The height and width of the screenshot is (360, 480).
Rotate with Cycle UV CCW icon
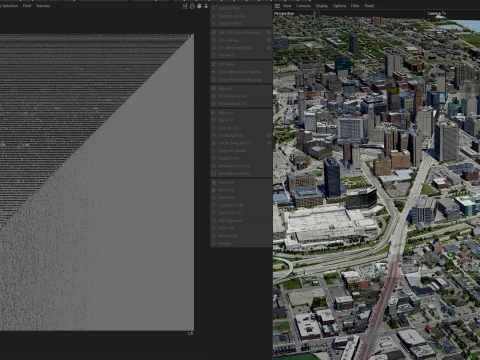click(x=214, y=206)
